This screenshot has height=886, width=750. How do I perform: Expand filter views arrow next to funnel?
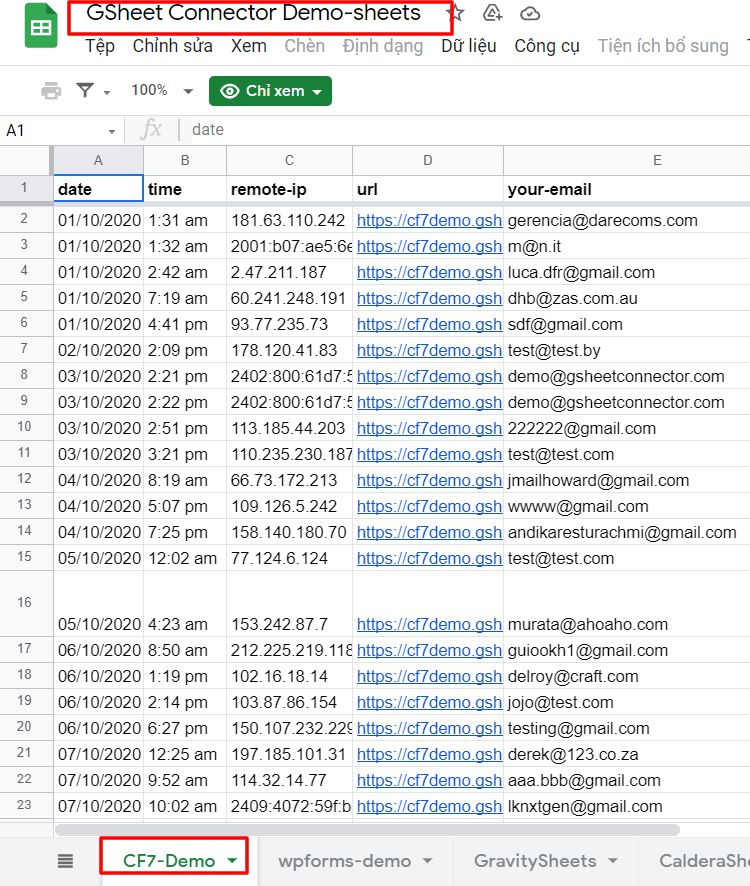tap(107, 92)
